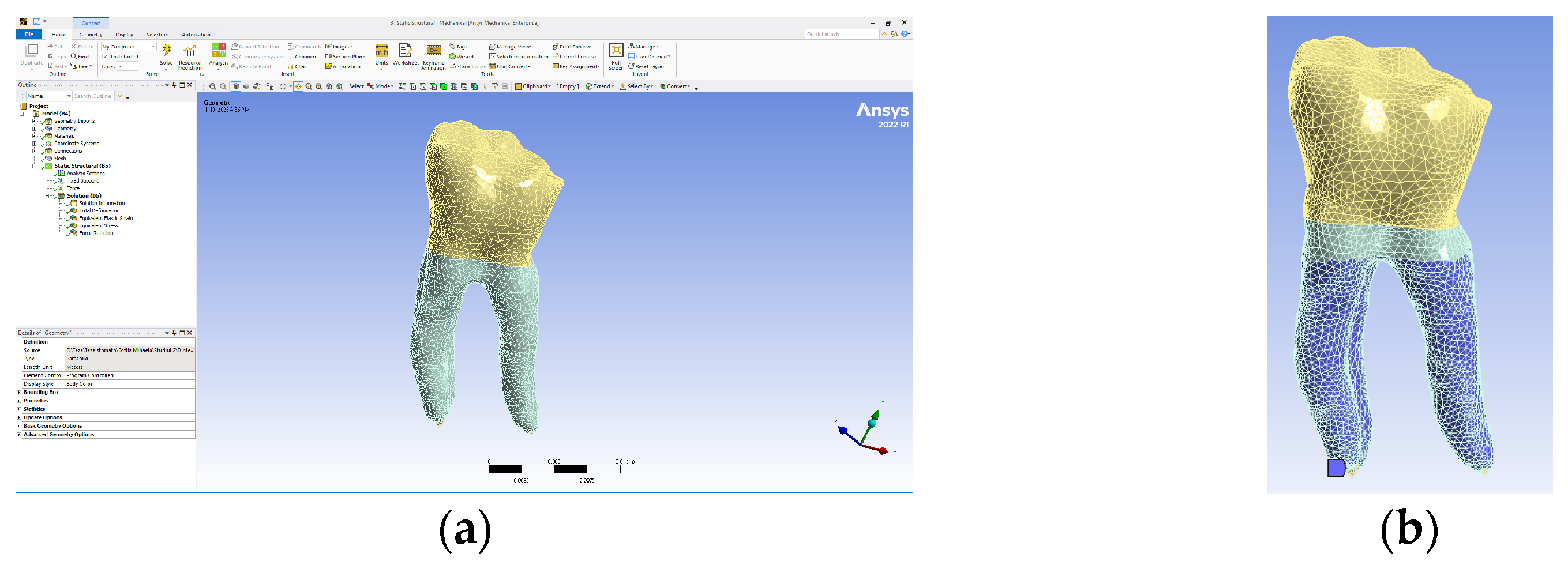Toggle the Distributed checkbox
This screenshot has height=565, width=1568.
click(106, 56)
